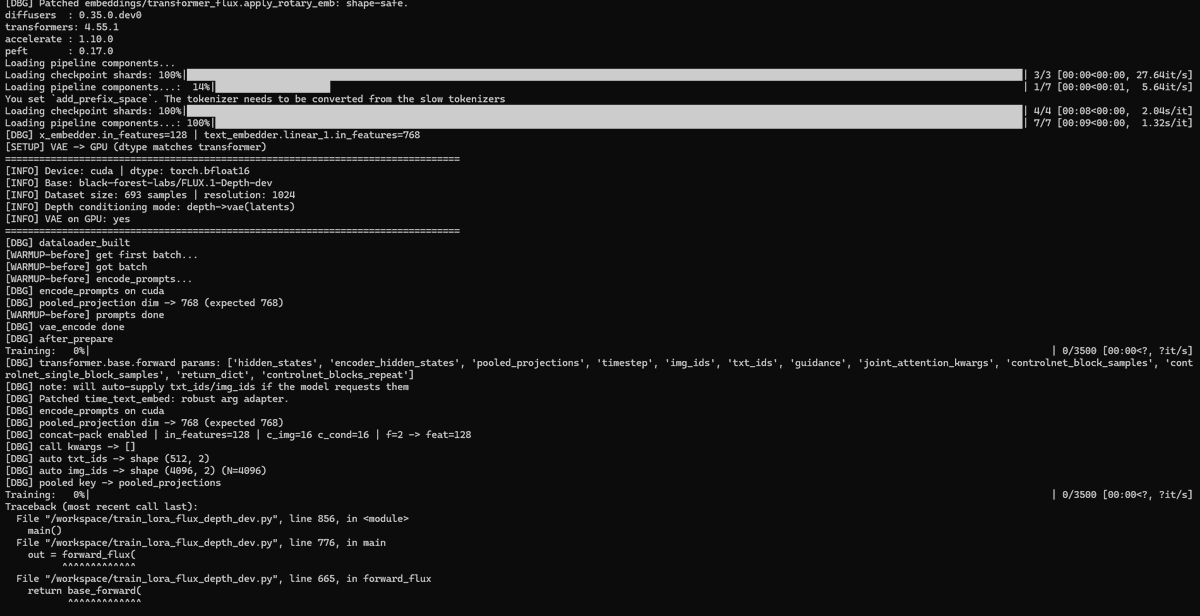Select the 'peft : 0.17.0' line
The width and height of the screenshot is (1200, 616).
tap(59, 51)
